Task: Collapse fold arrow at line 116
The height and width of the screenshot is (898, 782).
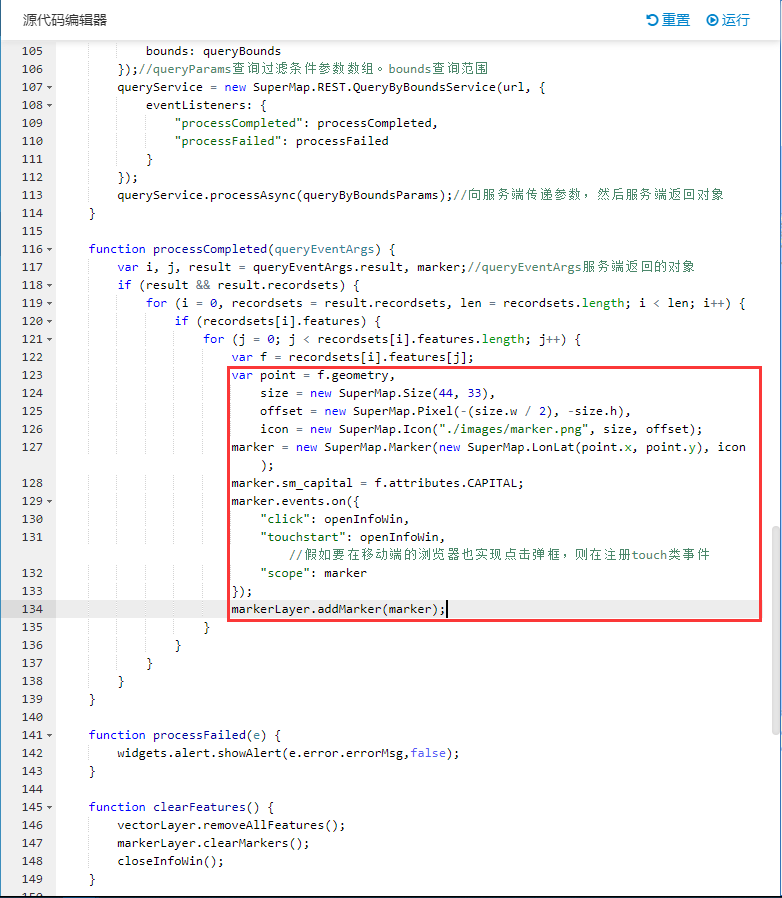Action: (x=49, y=250)
